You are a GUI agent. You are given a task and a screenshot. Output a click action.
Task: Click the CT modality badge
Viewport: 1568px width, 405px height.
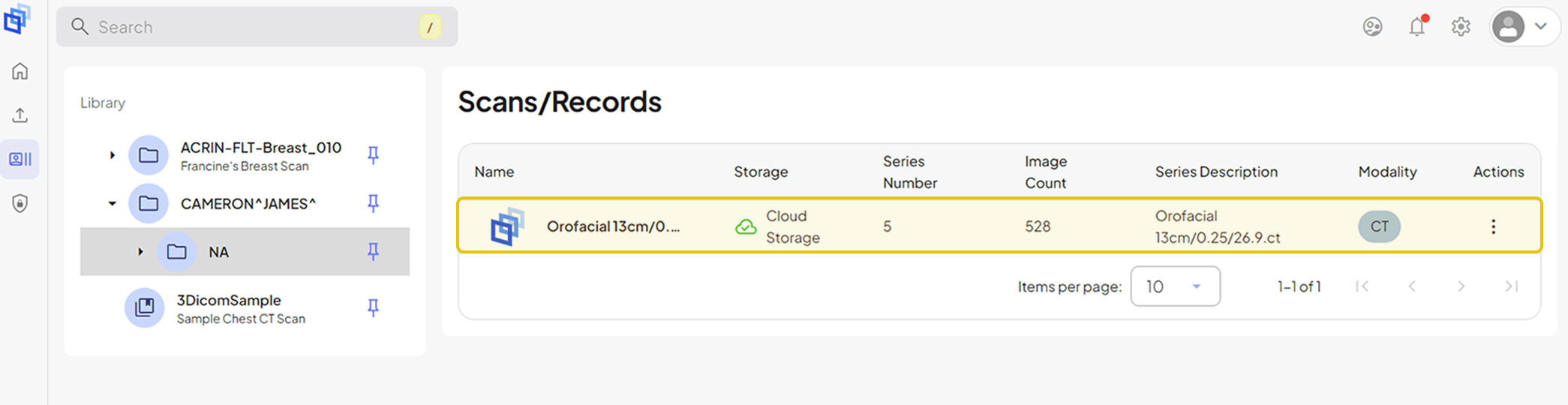(1379, 226)
